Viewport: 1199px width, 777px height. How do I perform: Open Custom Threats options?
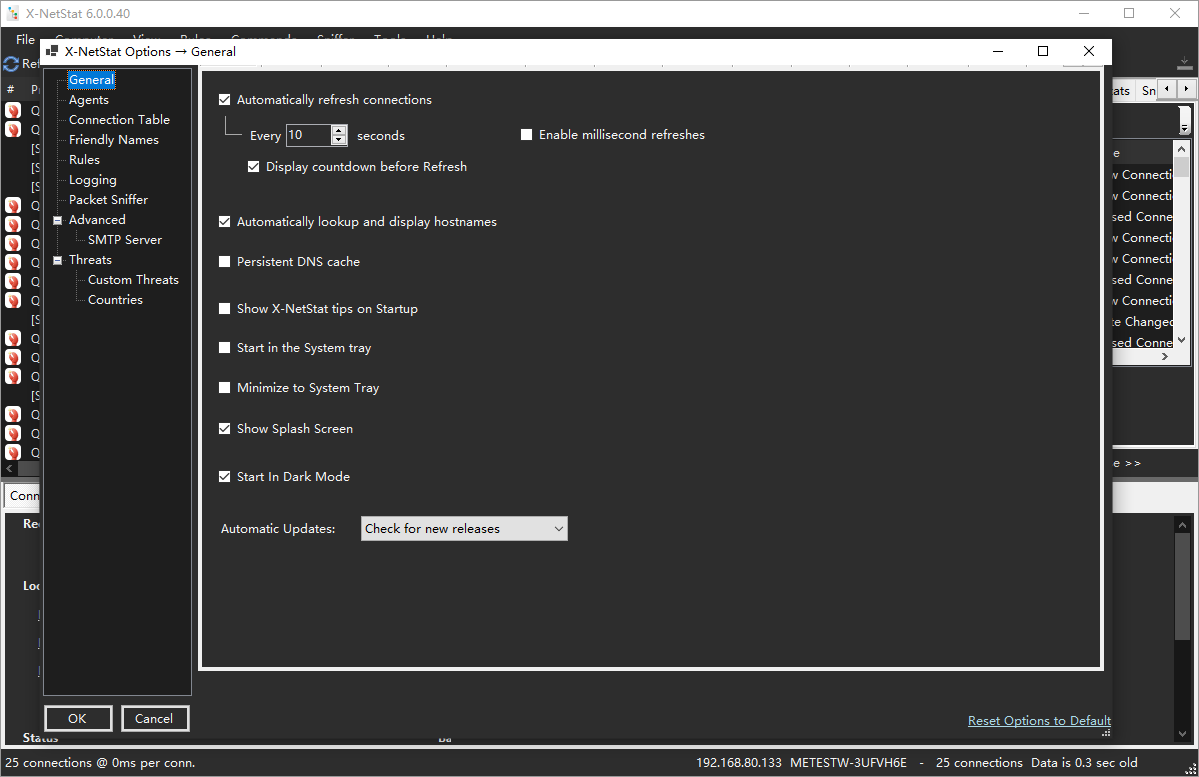133,280
